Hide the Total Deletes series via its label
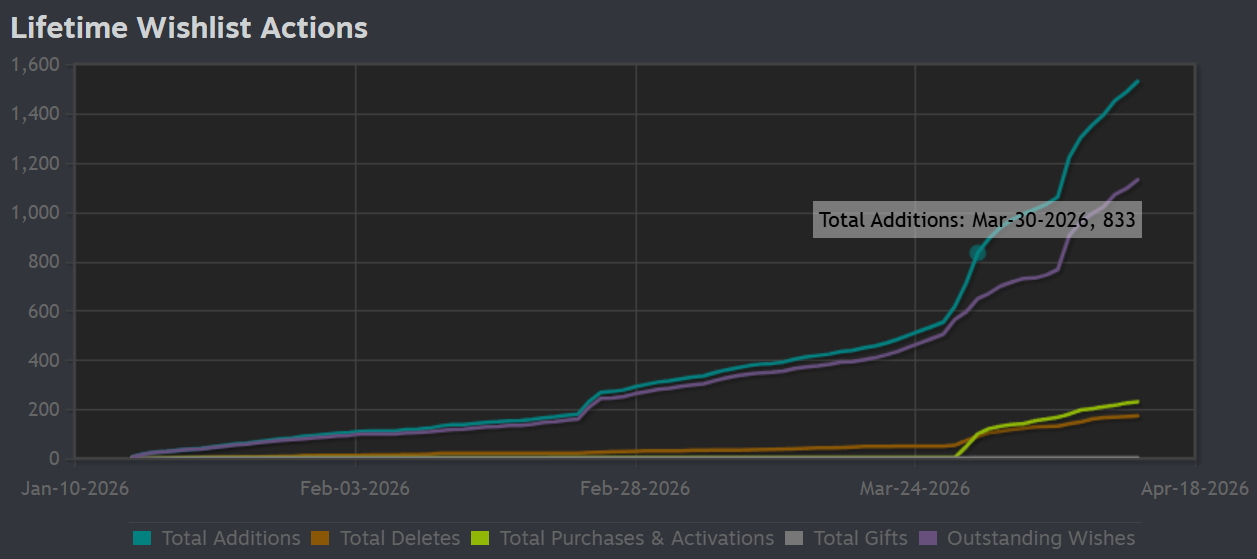The width and height of the screenshot is (1257, 559). pos(400,539)
